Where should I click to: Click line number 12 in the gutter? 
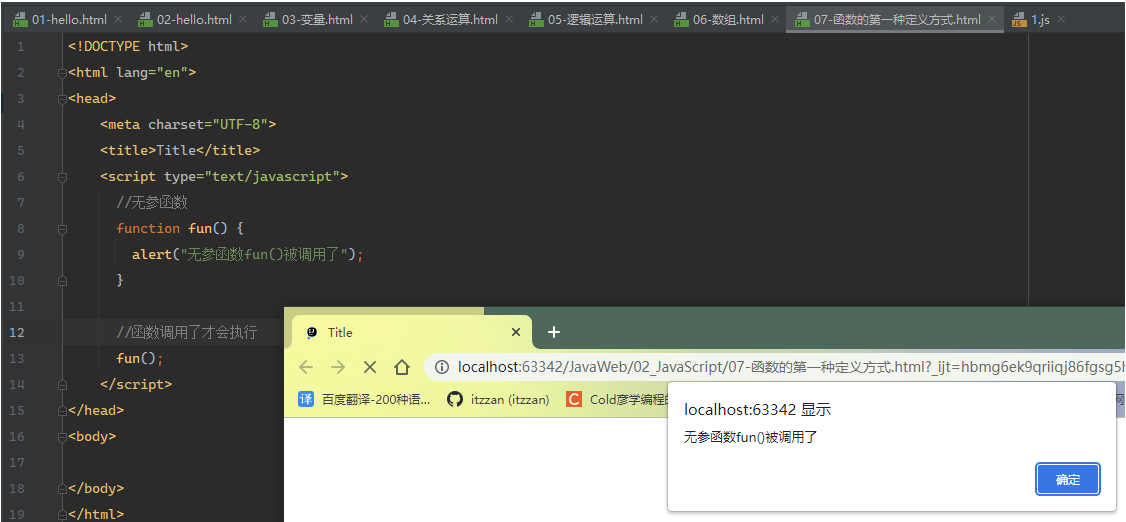coord(19,332)
